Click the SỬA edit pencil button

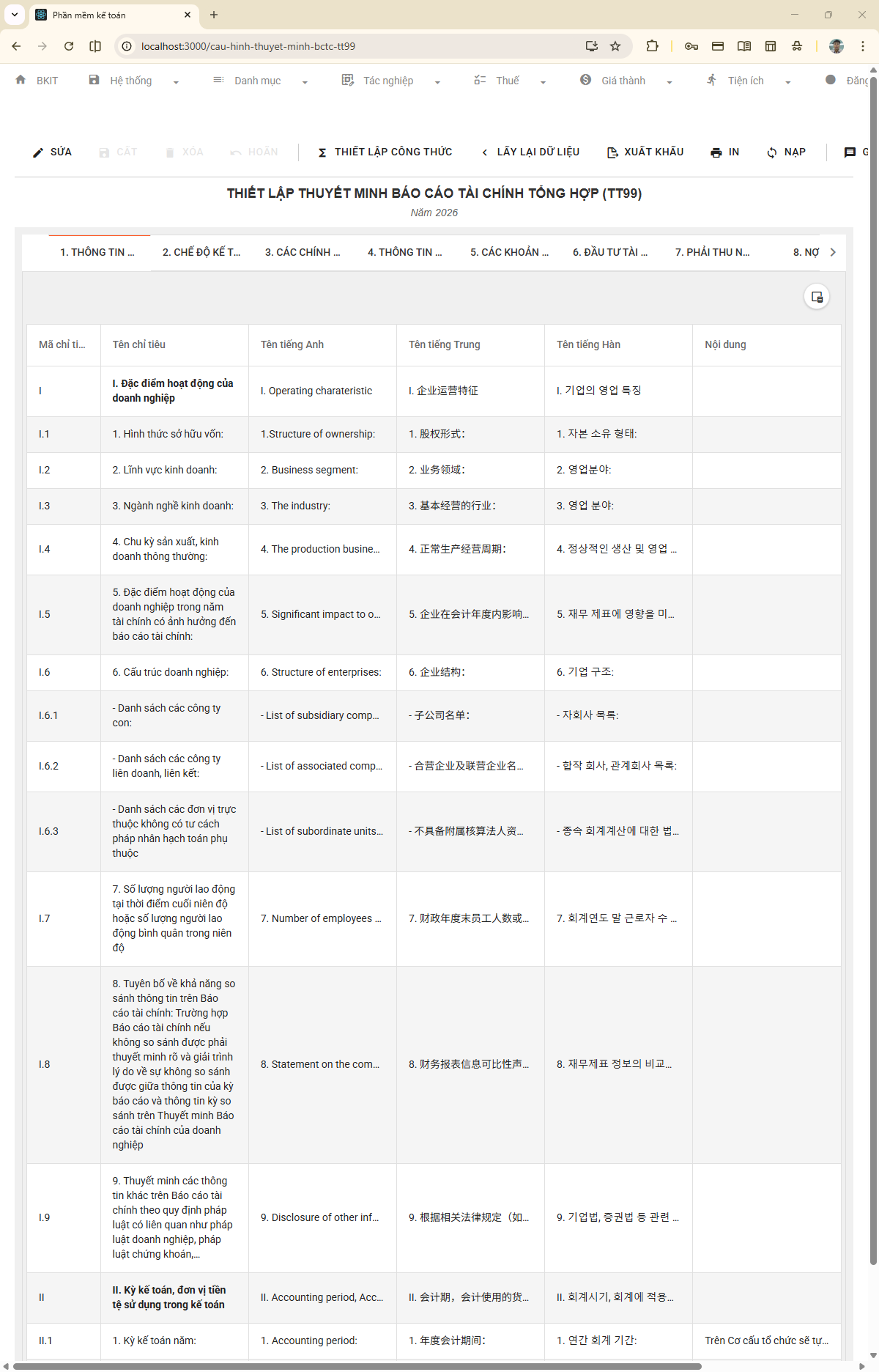(x=52, y=152)
